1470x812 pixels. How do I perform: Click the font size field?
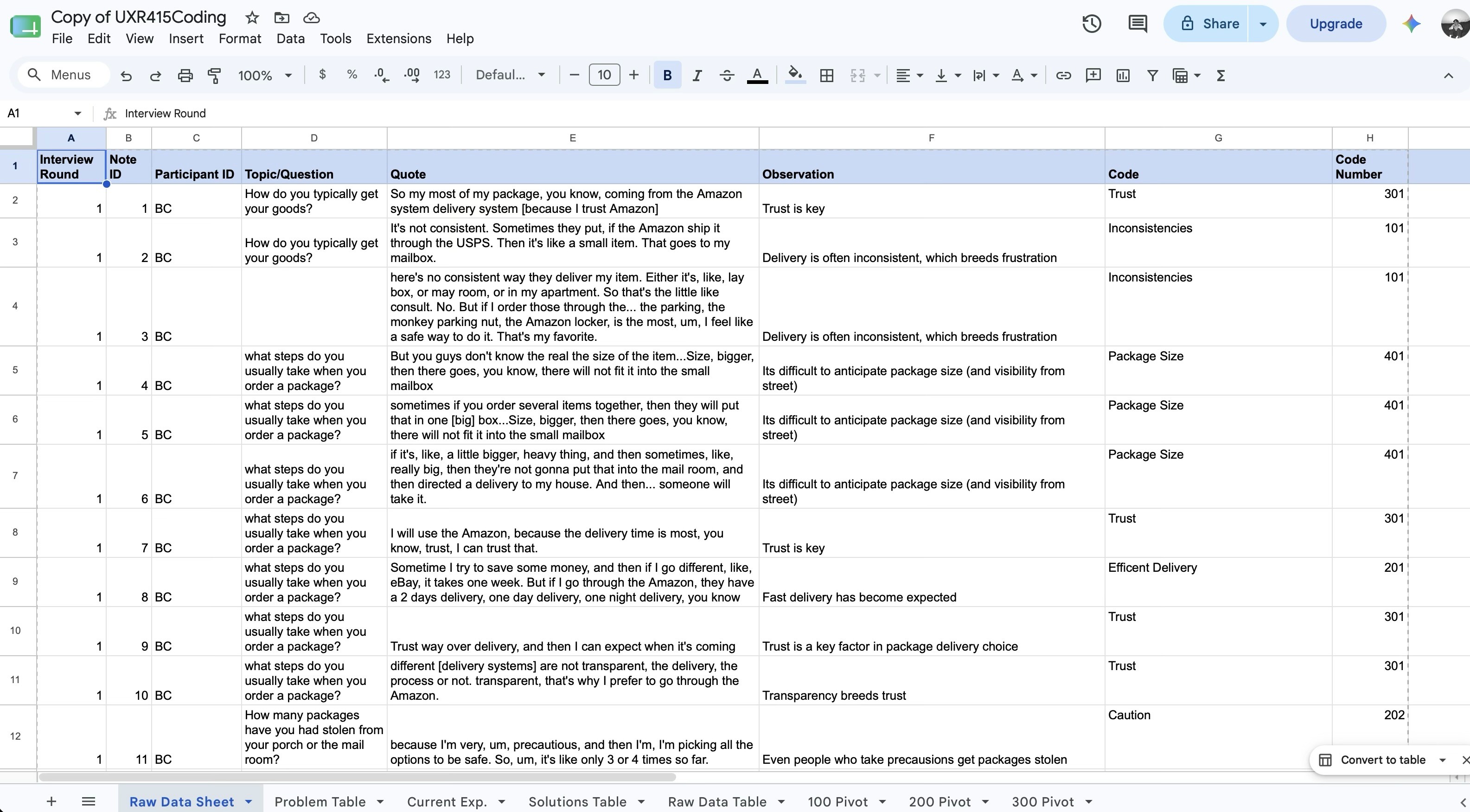pyautogui.click(x=604, y=75)
